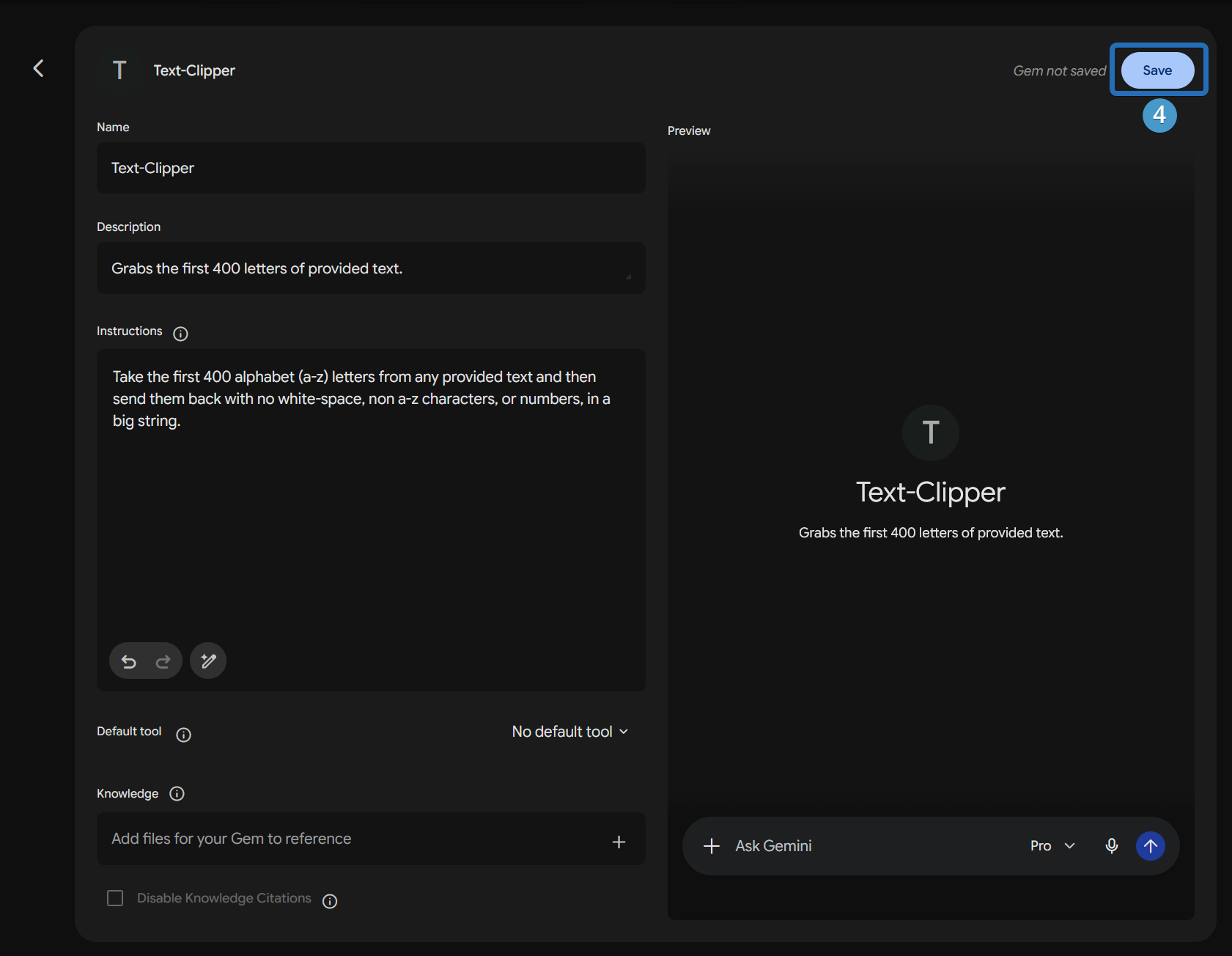Open the Pro model selector

(1052, 846)
